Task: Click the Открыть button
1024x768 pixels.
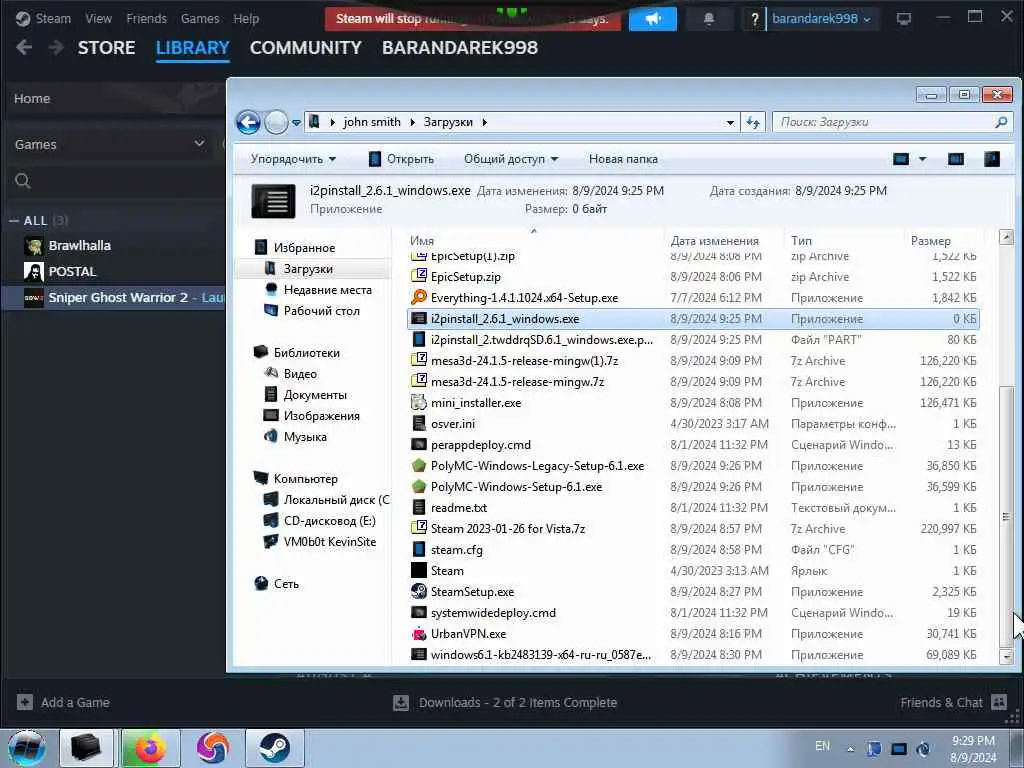Action: pos(401,159)
